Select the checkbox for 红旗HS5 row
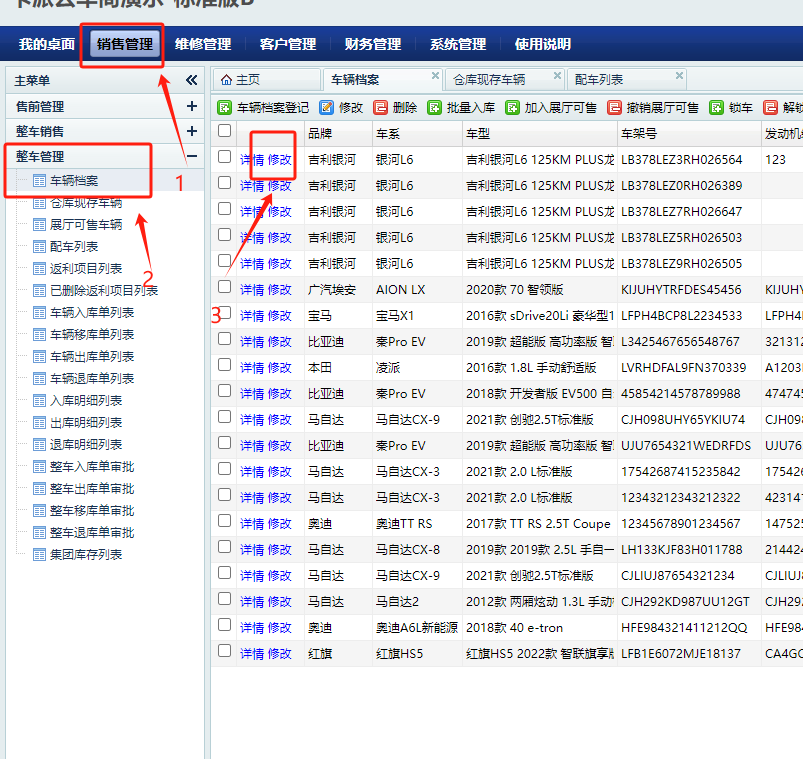Screen dimensions: 803x759 coord(225,651)
